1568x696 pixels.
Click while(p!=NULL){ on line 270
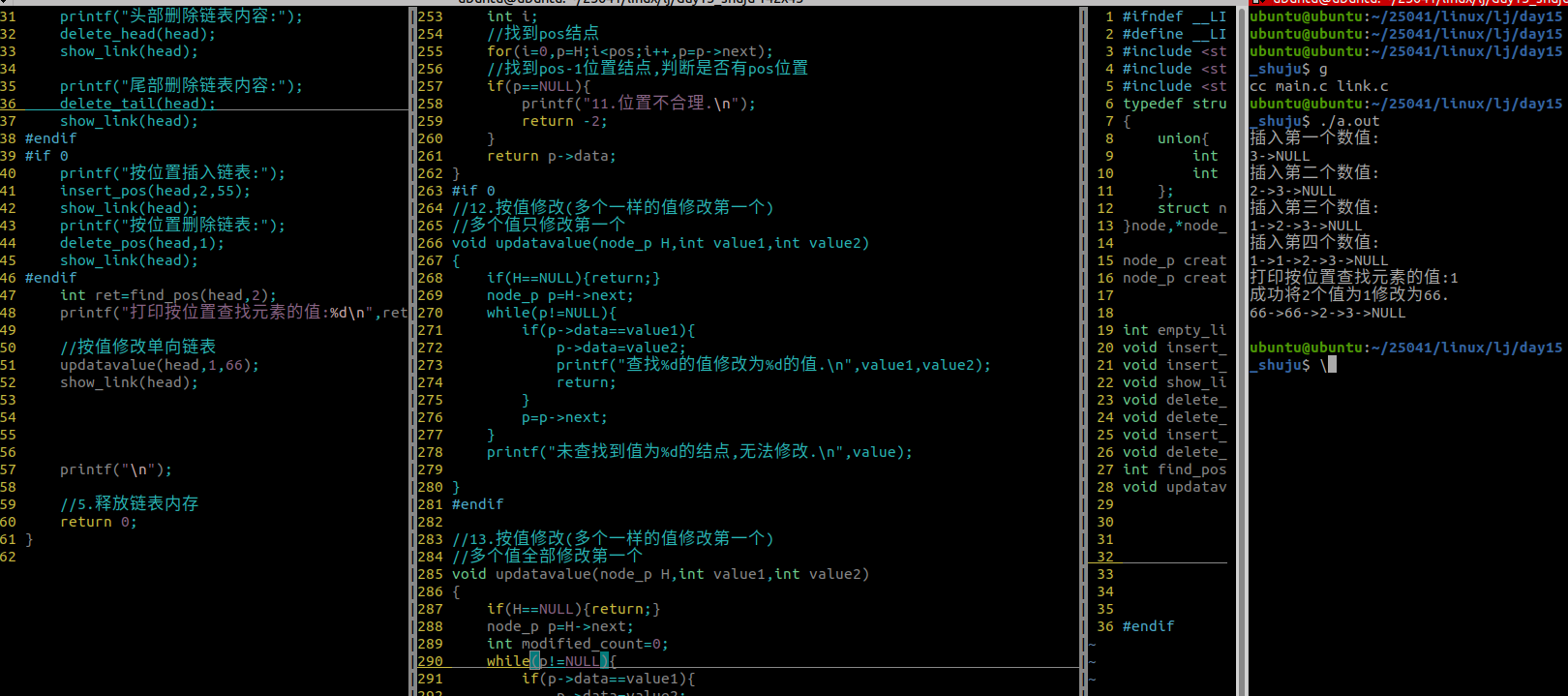(x=552, y=313)
